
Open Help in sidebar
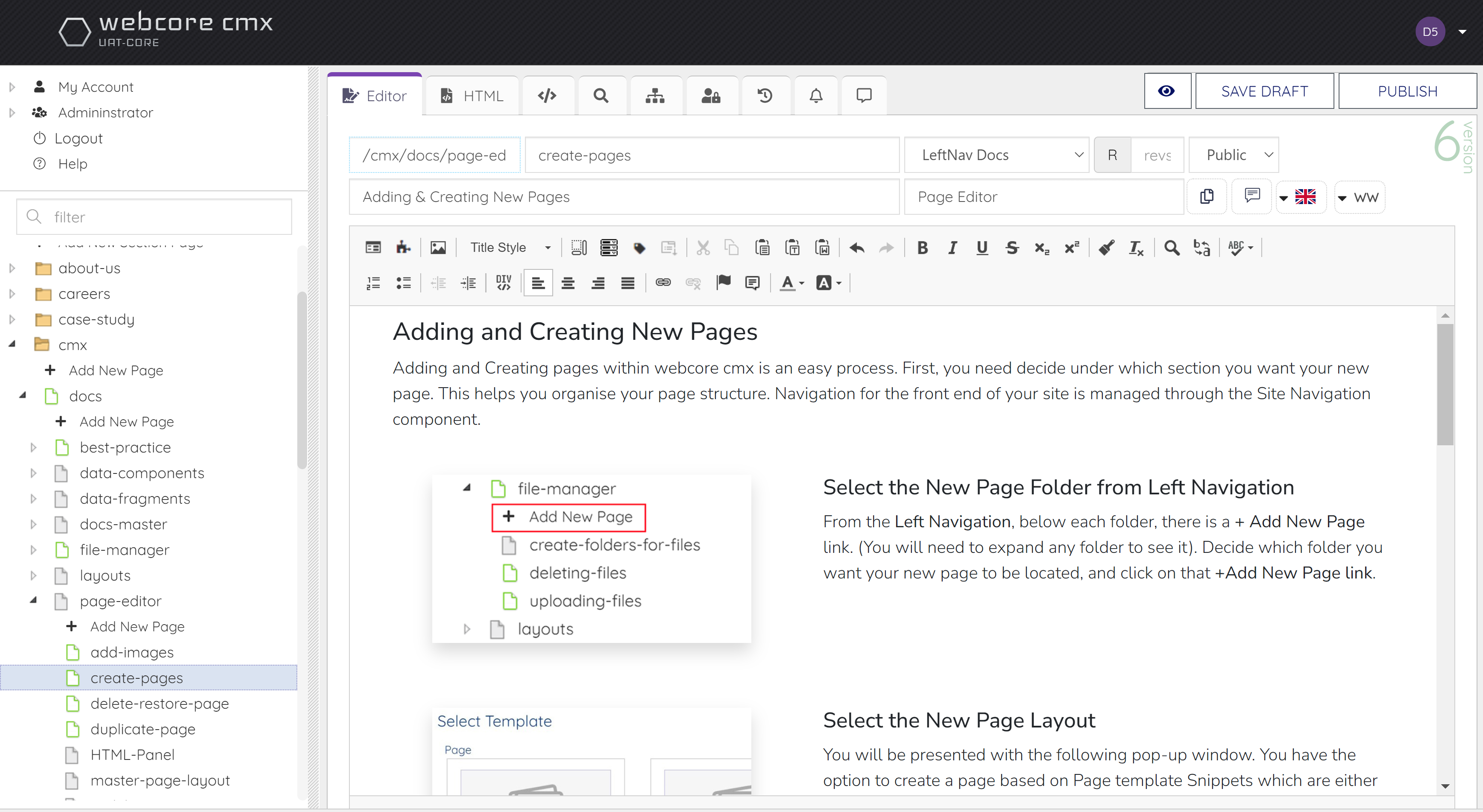(x=73, y=164)
